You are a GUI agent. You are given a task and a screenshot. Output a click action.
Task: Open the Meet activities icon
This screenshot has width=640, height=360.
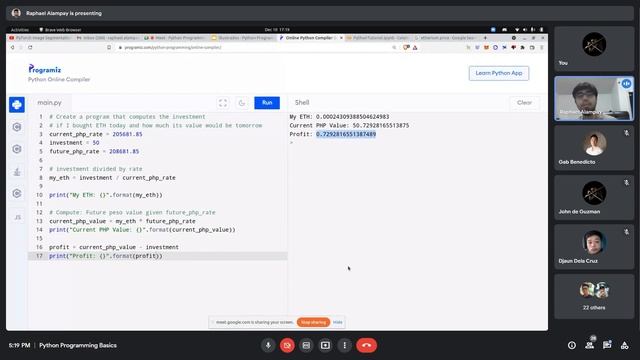(x=624, y=345)
